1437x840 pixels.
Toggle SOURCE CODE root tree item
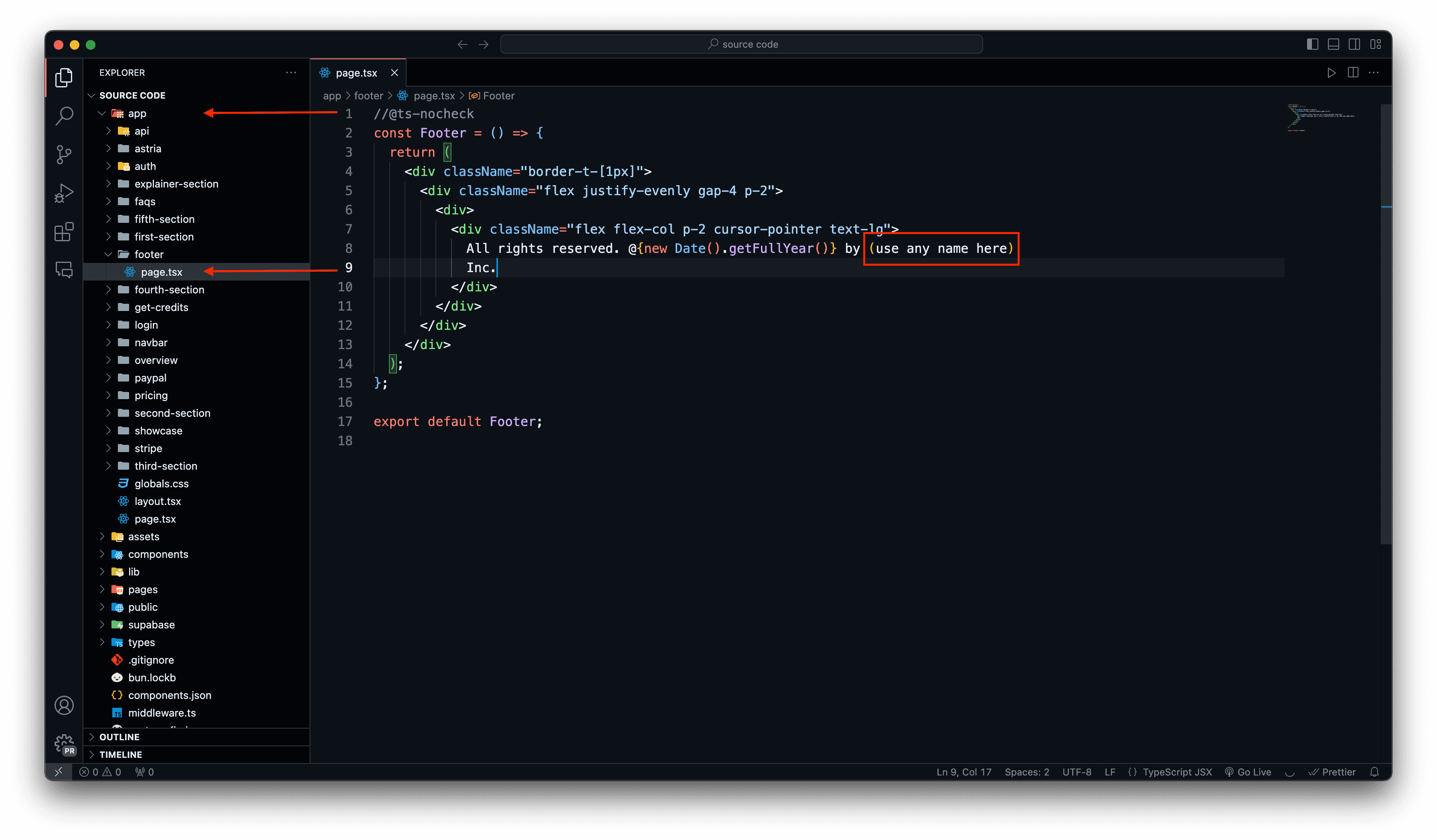point(92,95)
